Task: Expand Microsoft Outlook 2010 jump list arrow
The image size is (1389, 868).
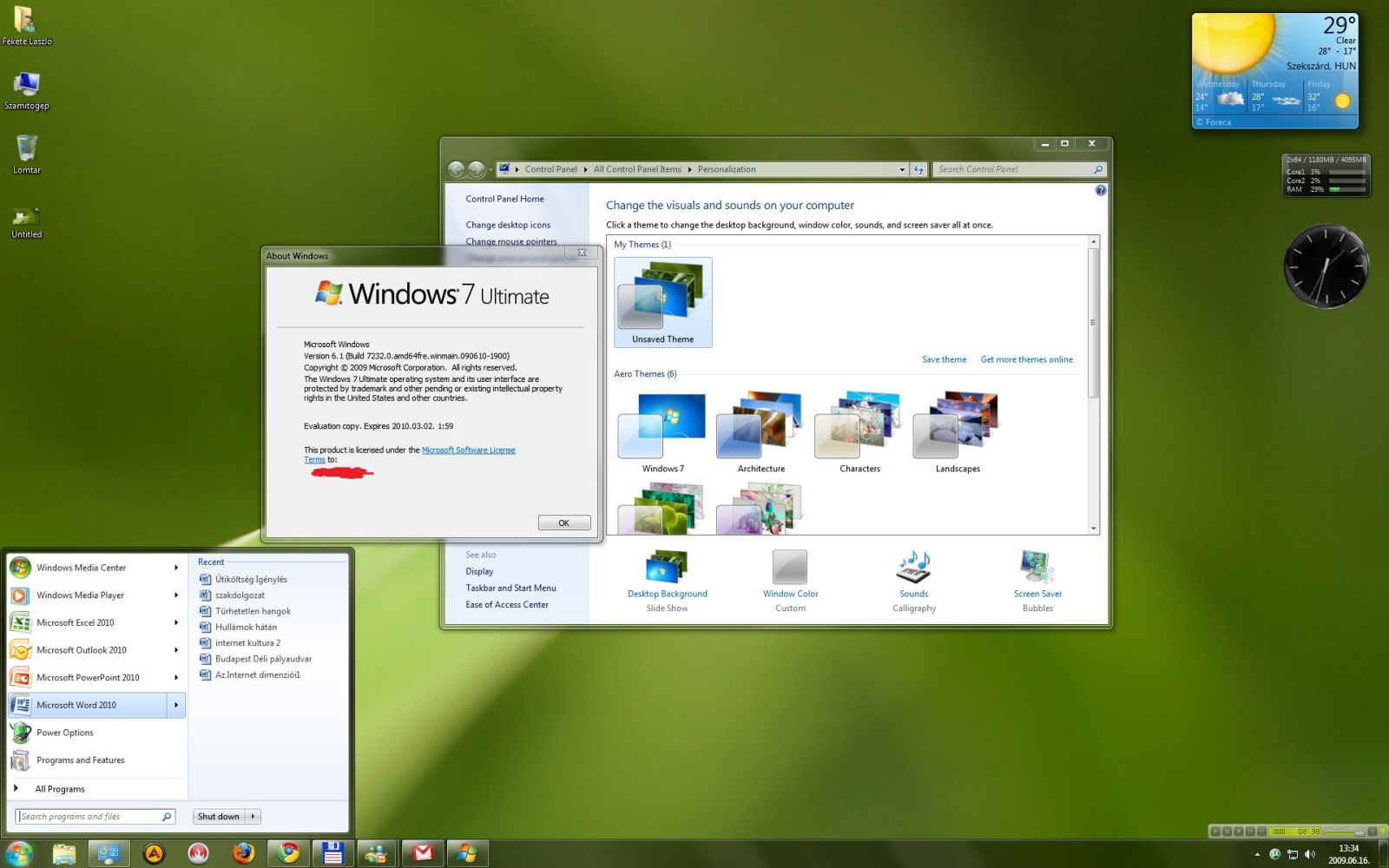Action: 176,650
